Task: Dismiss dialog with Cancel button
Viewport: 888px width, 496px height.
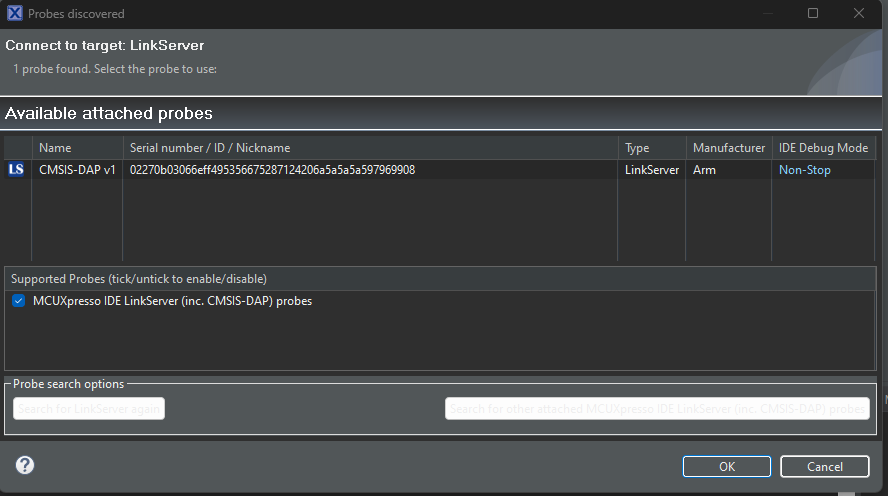Action: pyautogui.click(x=825, y=467)
